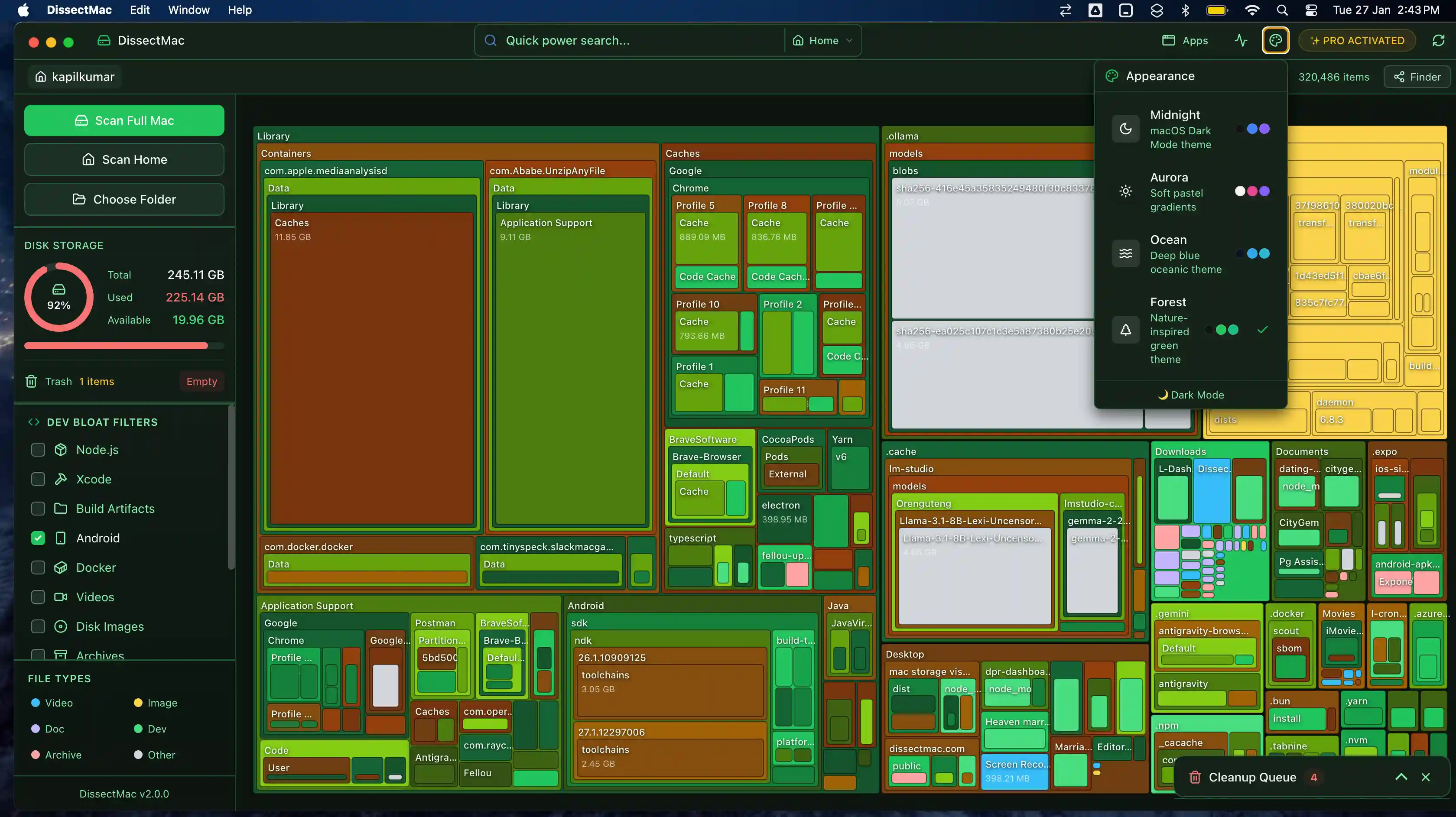Uncheck the Android dev bloat filter

click(x=38, y=538)
